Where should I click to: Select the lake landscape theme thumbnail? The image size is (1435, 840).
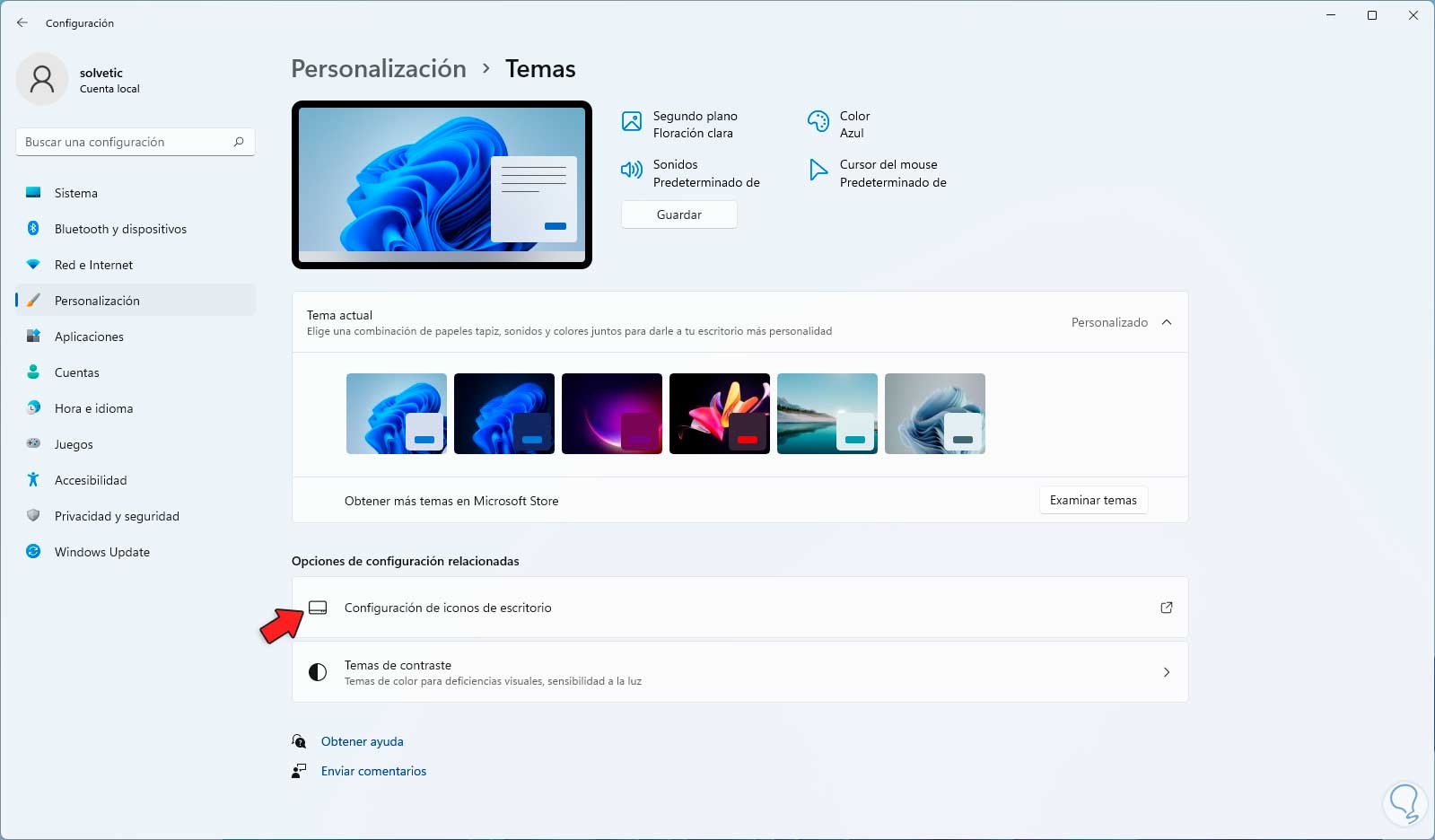(x=827, y=414)
